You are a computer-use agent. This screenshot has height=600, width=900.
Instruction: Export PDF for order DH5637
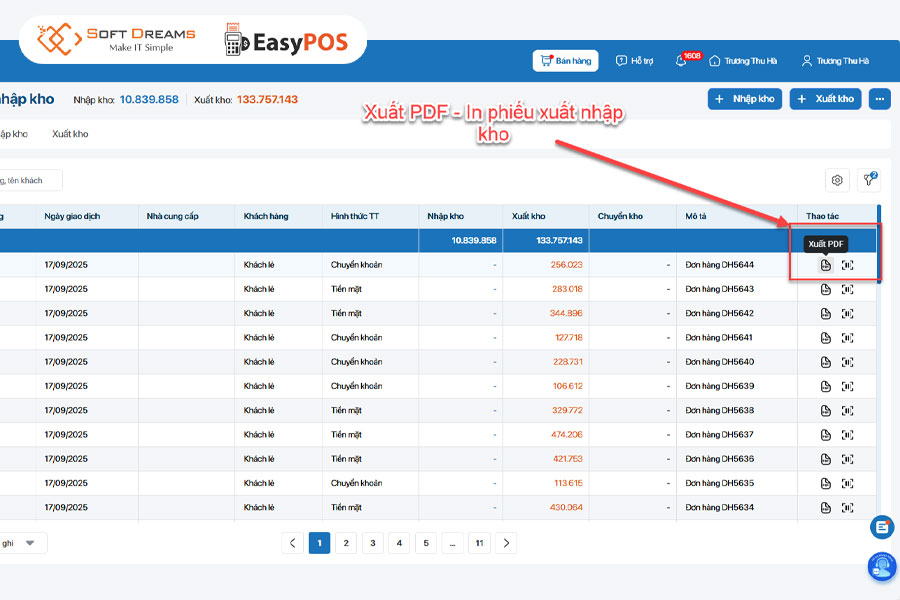point(825,435)
